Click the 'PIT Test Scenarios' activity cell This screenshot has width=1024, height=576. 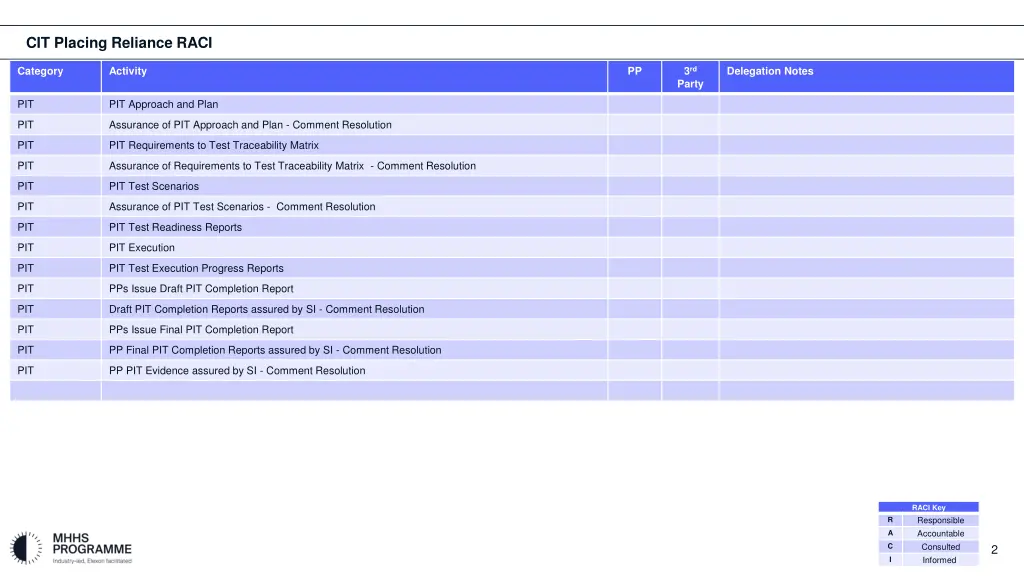153,186
